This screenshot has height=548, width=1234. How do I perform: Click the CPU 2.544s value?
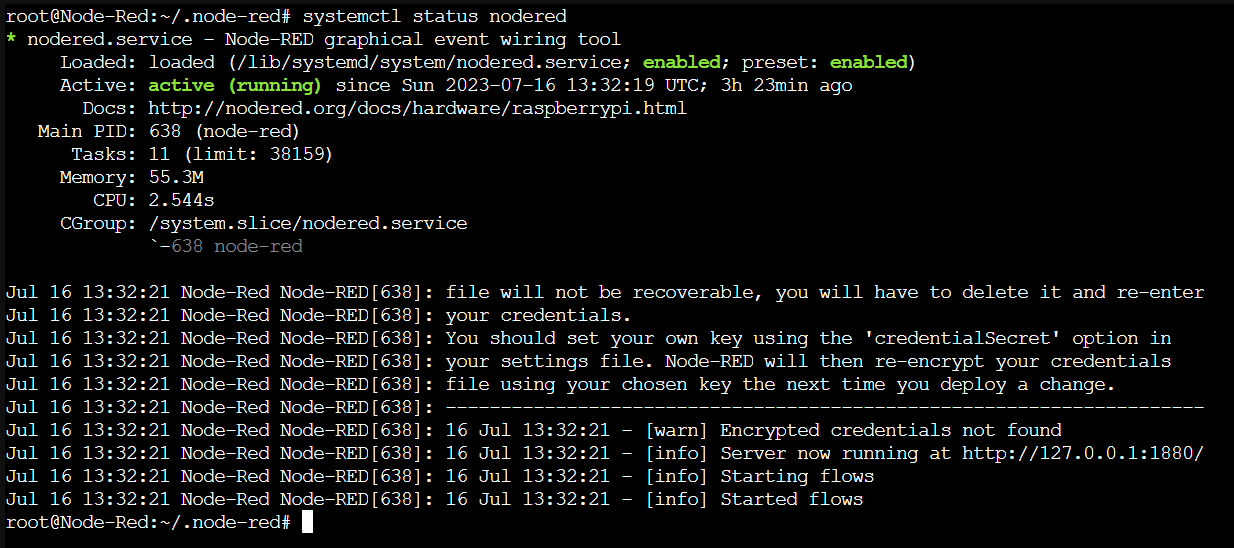tap(181, 200)
